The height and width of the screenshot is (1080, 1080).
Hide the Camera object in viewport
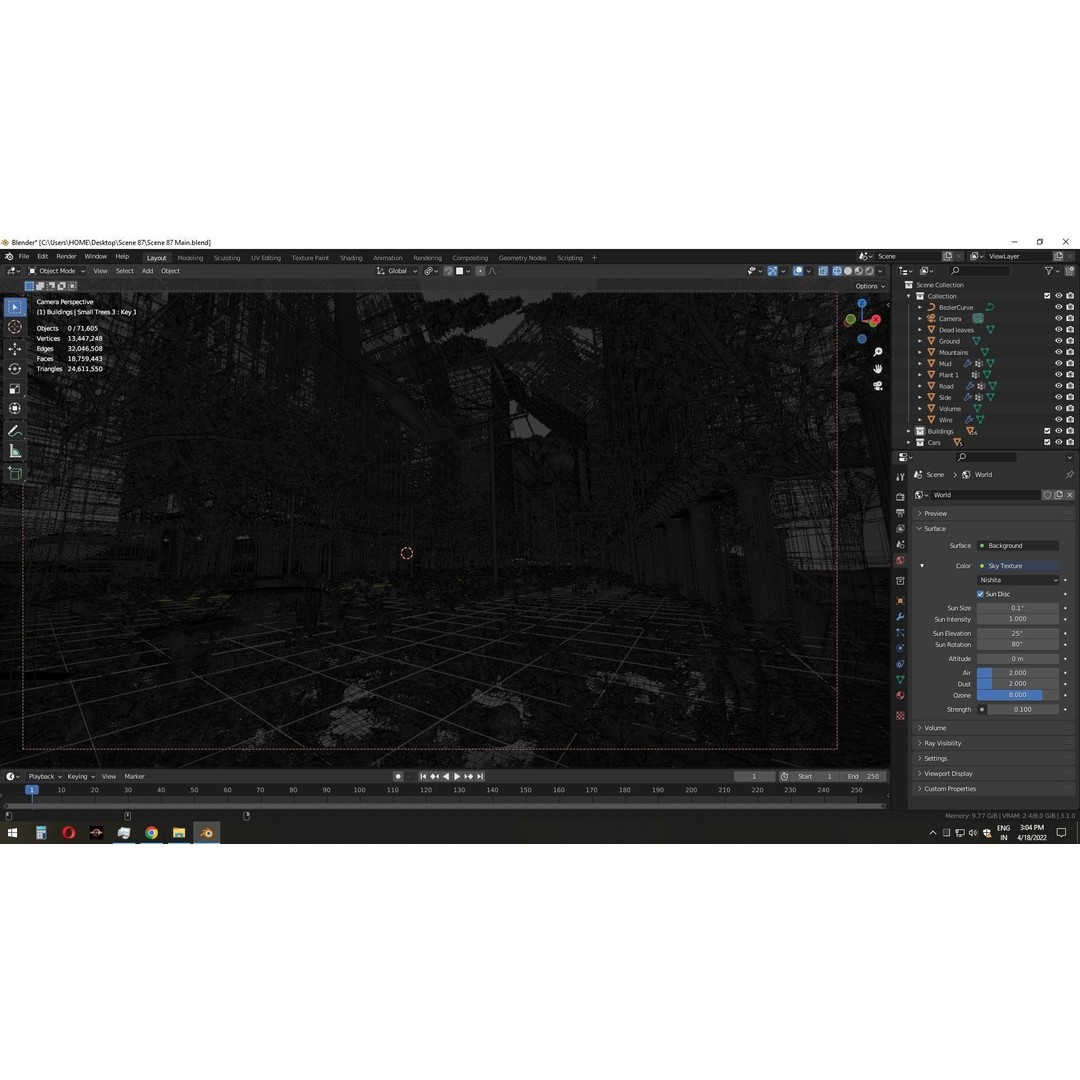[x=1059, y=318]
